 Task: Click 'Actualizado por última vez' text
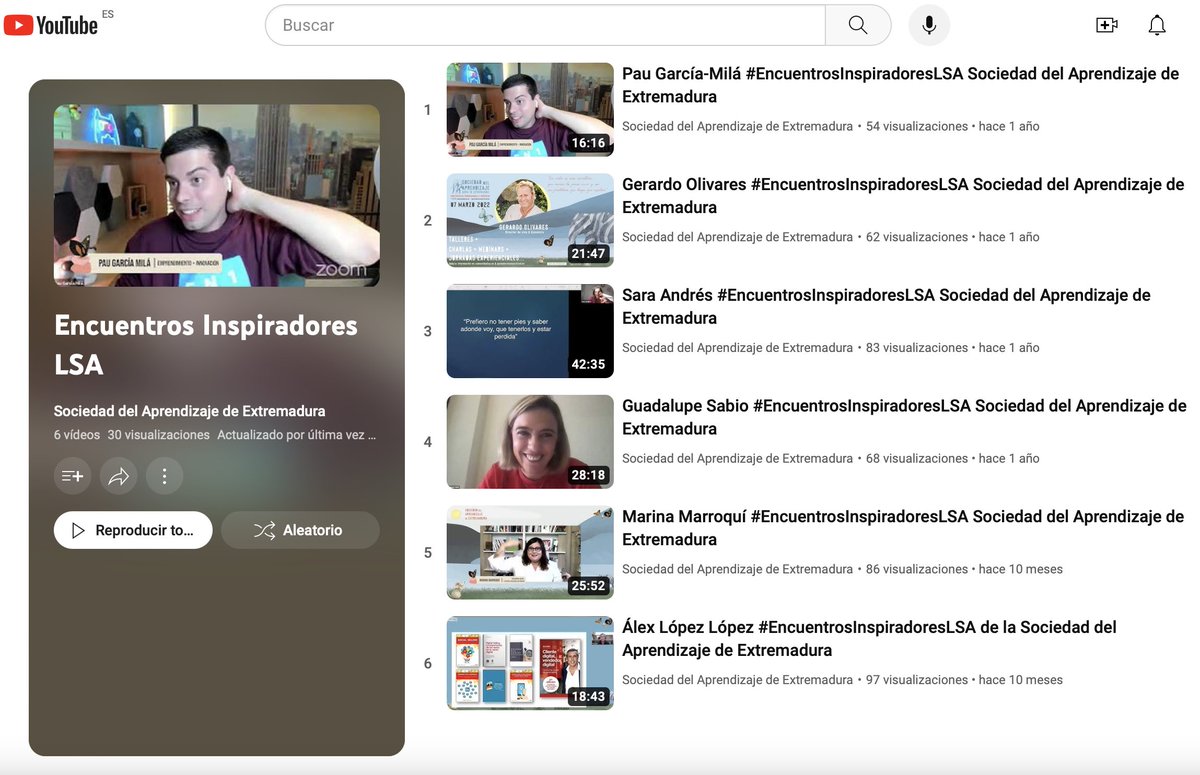[x=297, y=435]
